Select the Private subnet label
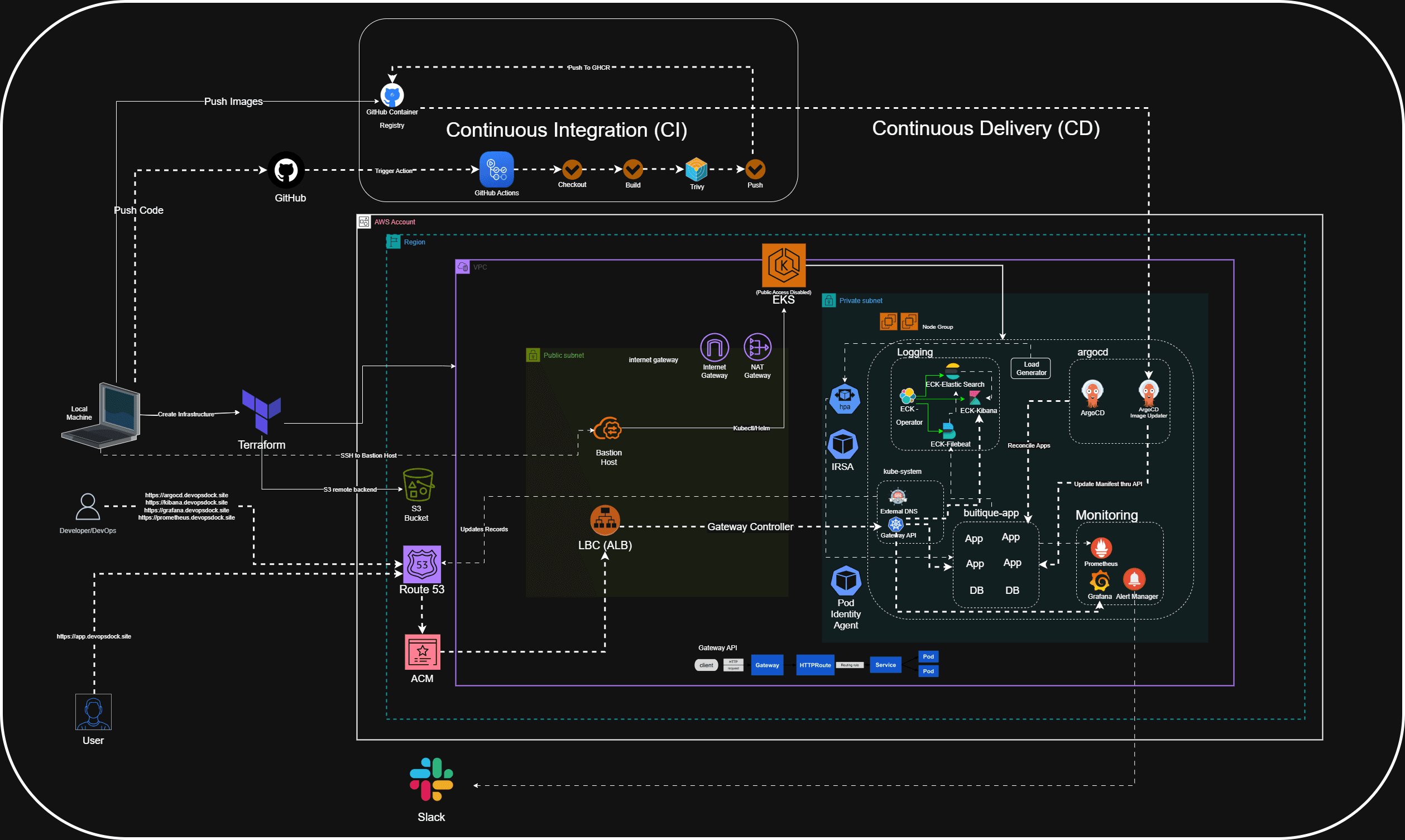Screen dimensions: 1405x840 tap(860, 301)
